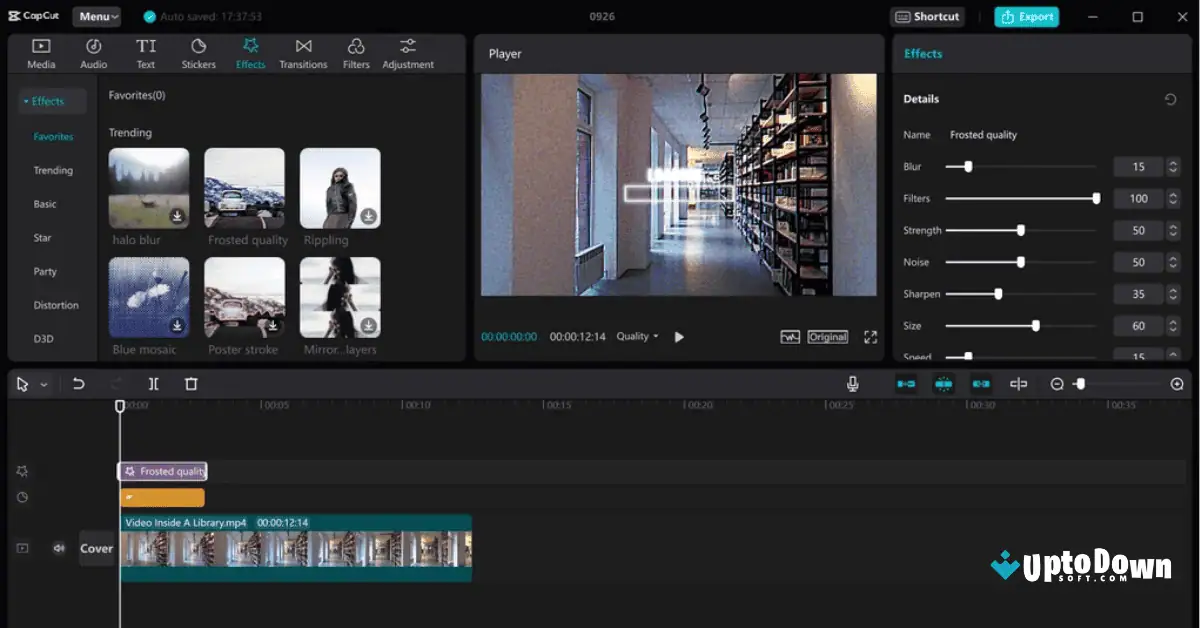Open the Menu dropdown
This screenshot has height=628, width=1200.
[x=97, y=16]
